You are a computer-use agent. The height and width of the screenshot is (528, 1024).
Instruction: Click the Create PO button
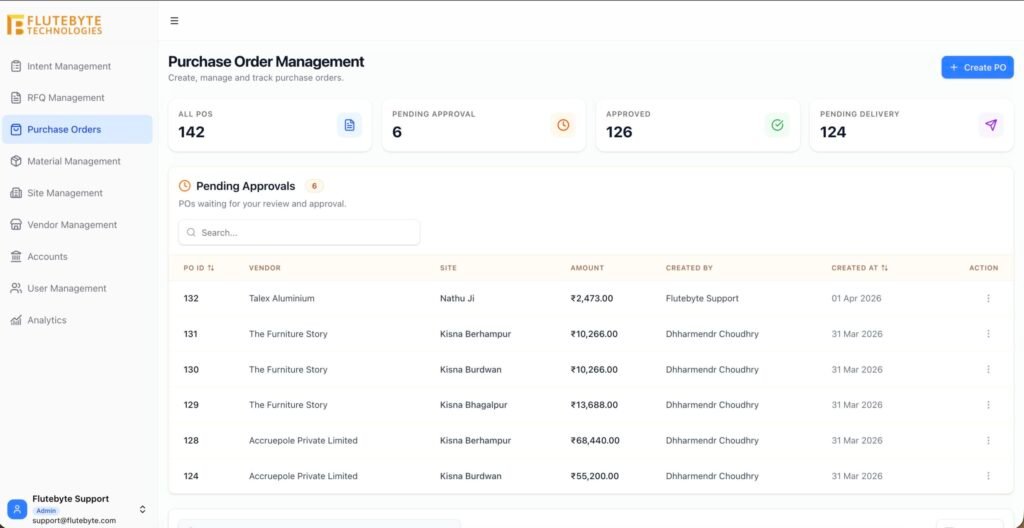click(x=977, y=67)
